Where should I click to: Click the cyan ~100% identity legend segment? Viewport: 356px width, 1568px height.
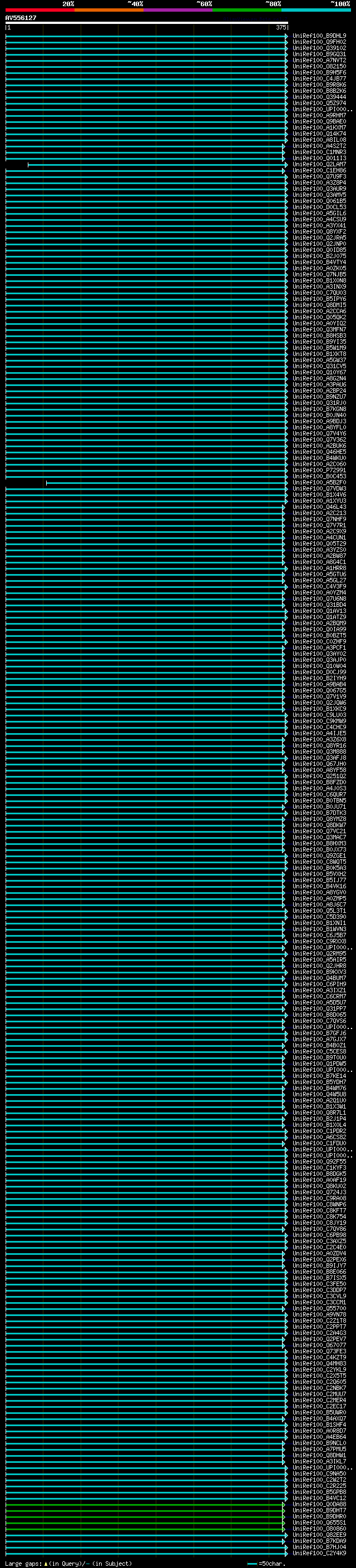point(317,10)
